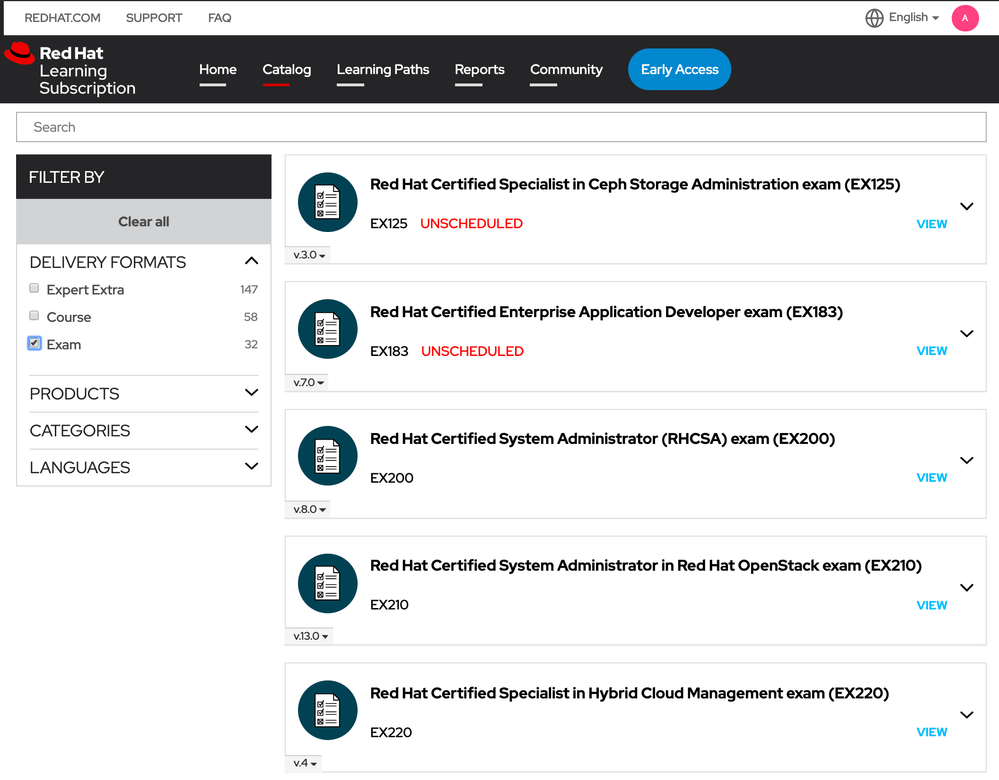Enable the Expert Extra filter checkbox
This screenshot has width=999, height=780.
coord(35,289)
